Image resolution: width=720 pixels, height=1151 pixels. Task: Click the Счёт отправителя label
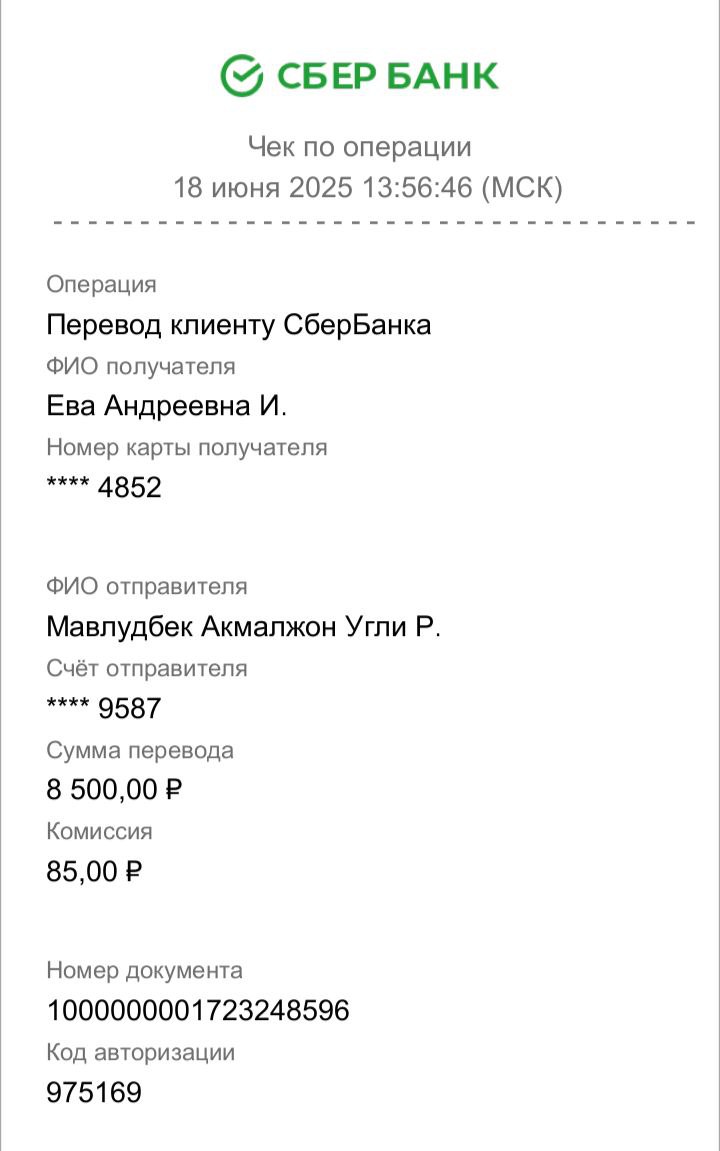pyautogui.click(x=147, y=668)
